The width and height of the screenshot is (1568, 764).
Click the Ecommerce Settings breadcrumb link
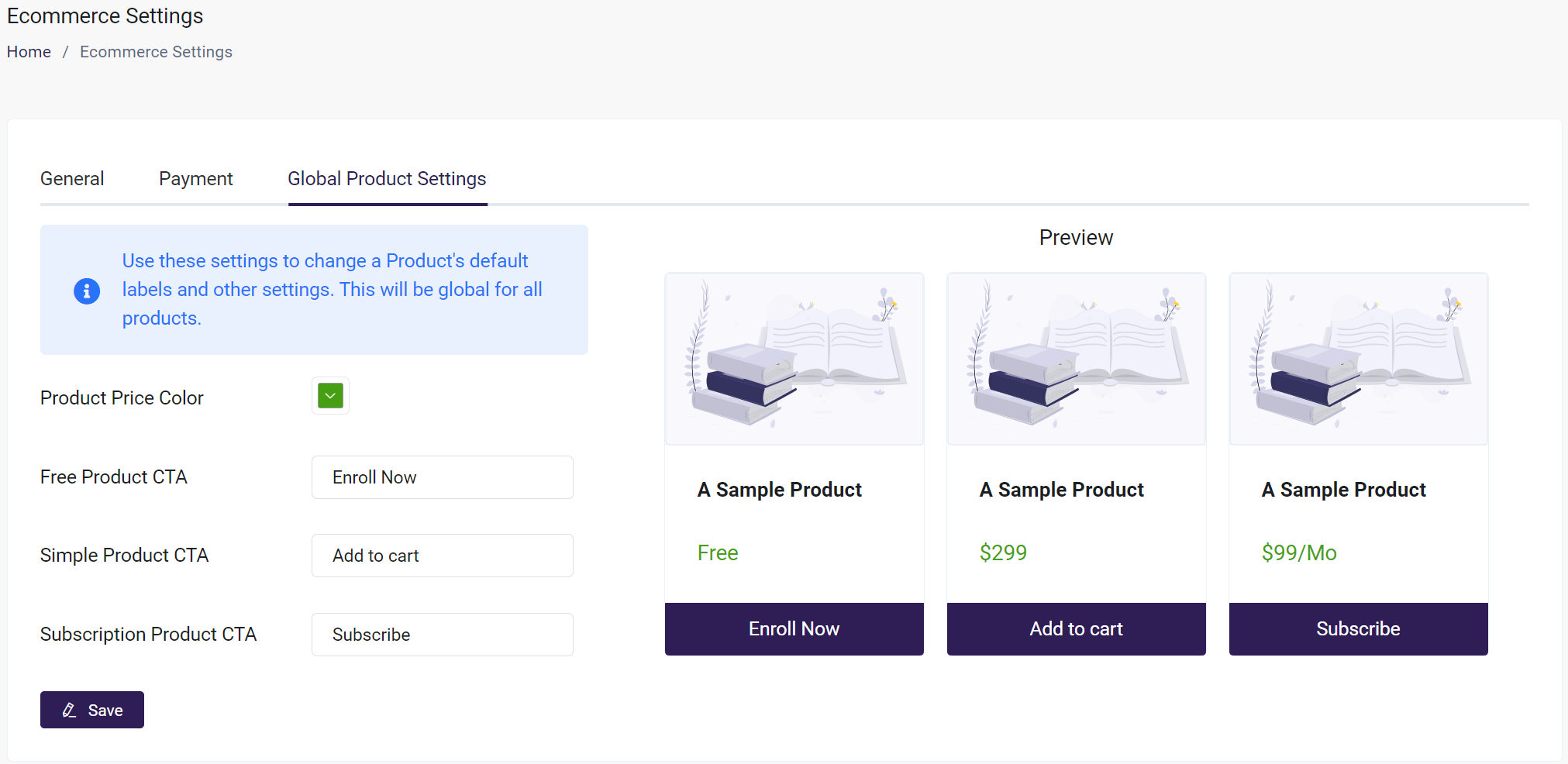coord(156,51)
